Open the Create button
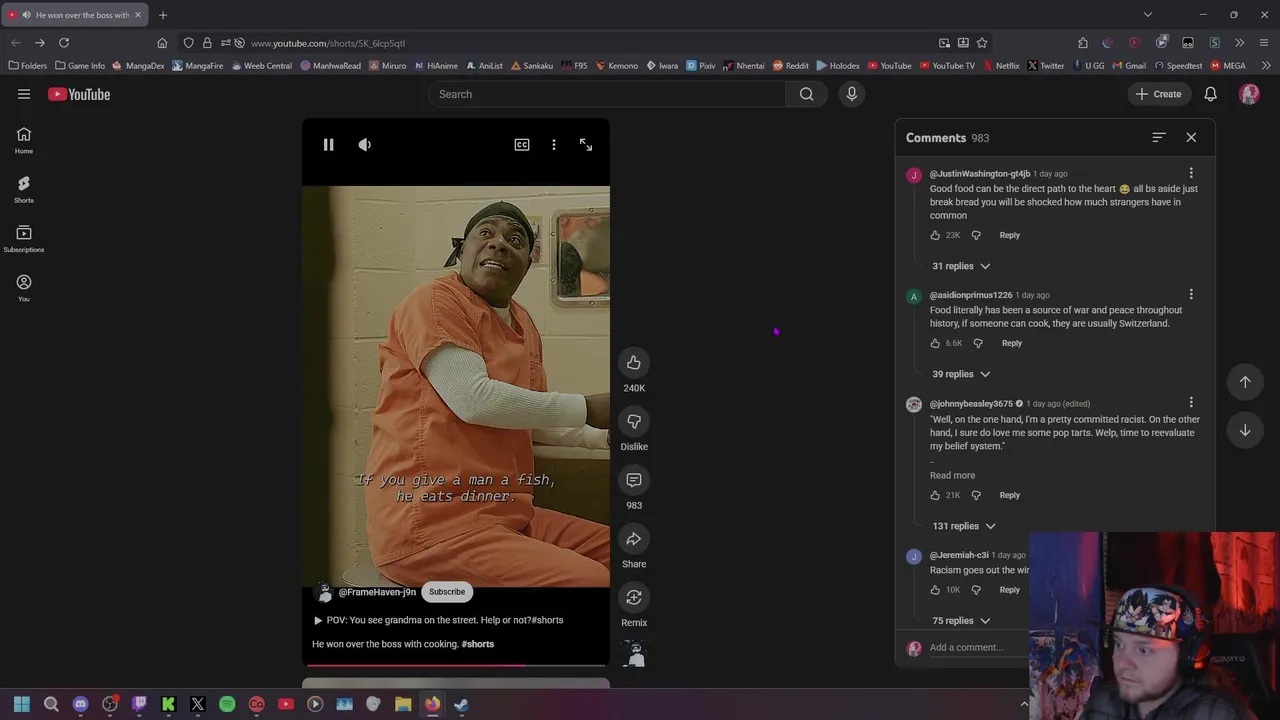 click(1158, 94)
